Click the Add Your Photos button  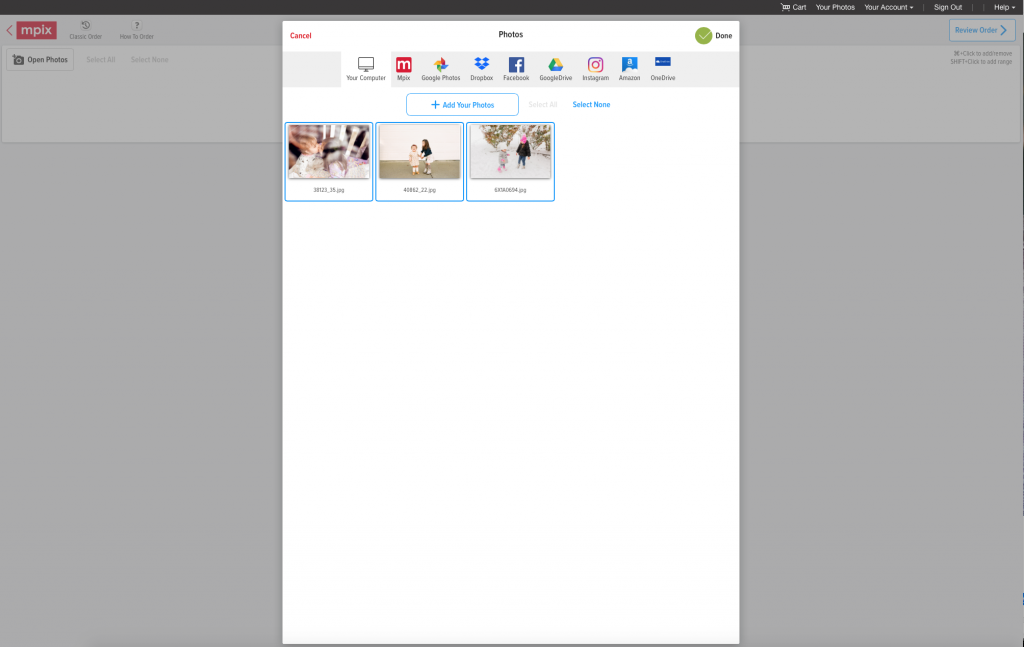[x=462, y=105]
